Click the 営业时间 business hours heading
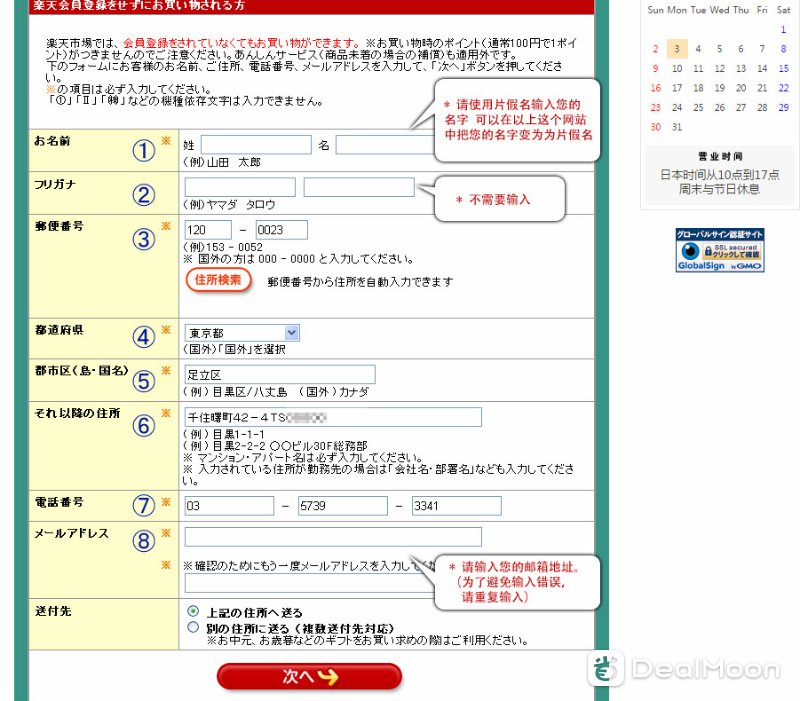 [x=720, y=156]
